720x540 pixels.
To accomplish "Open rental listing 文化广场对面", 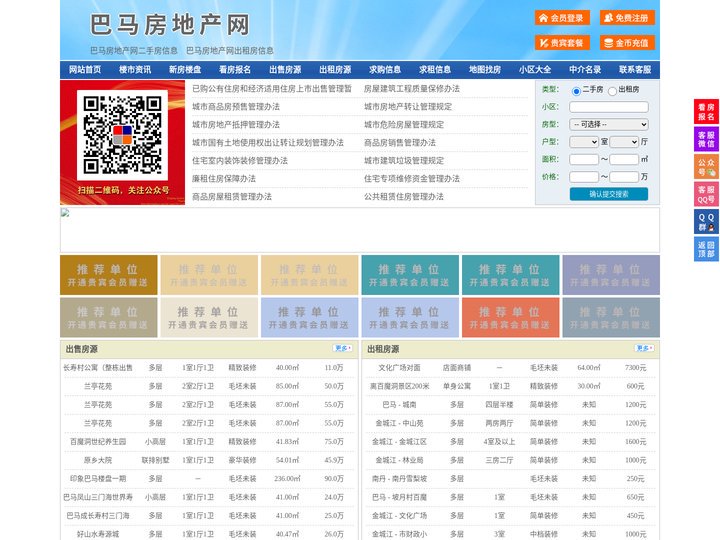I will click(x=399, y=368).
